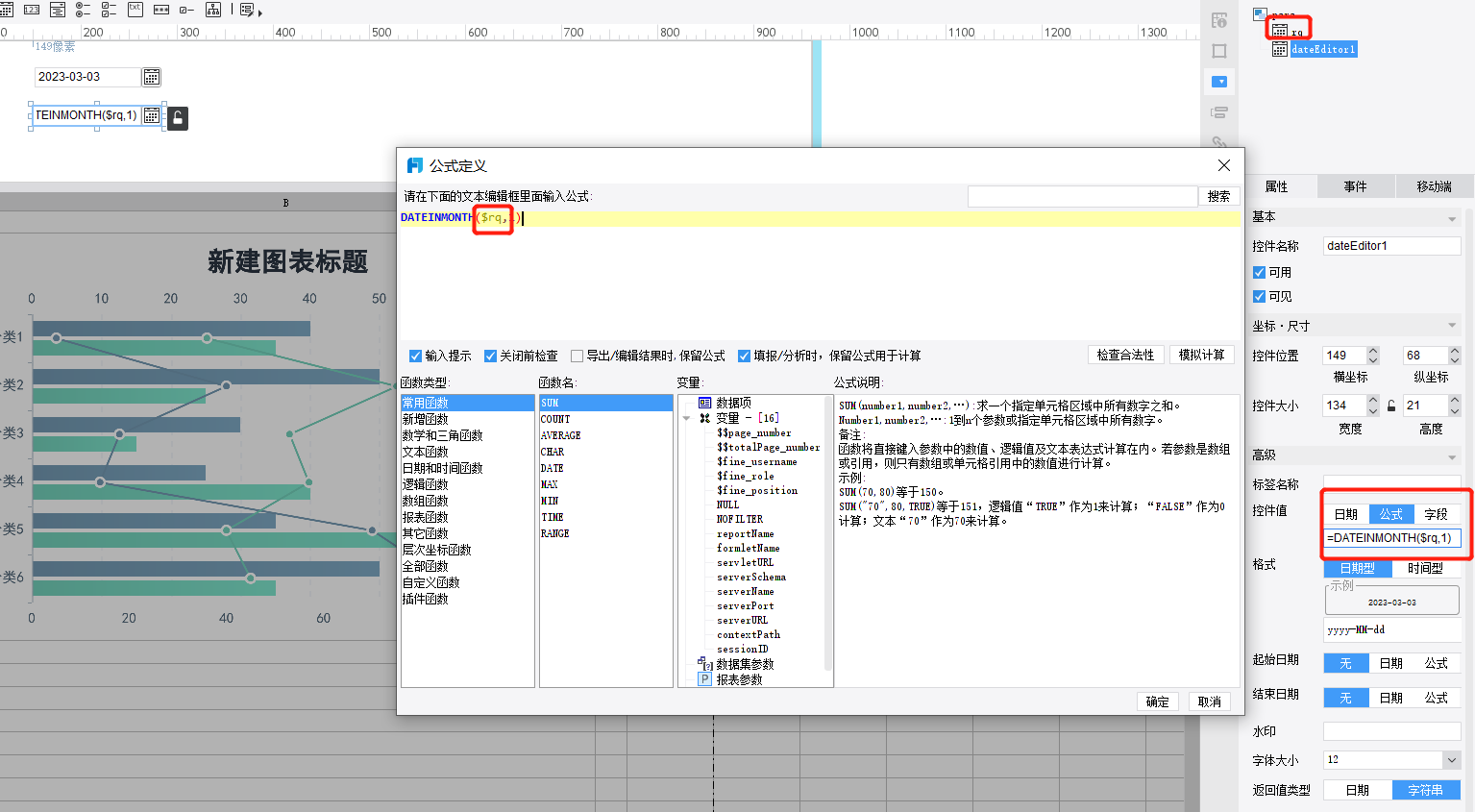1475x812 pixels.
Task: Open the stacked bars sidebar icon
Action: 1219,112
